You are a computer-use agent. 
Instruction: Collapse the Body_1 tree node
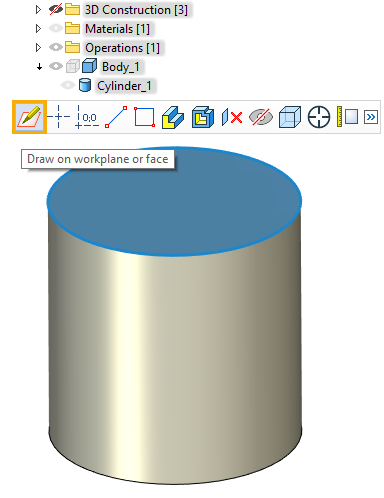click(39, 67)
